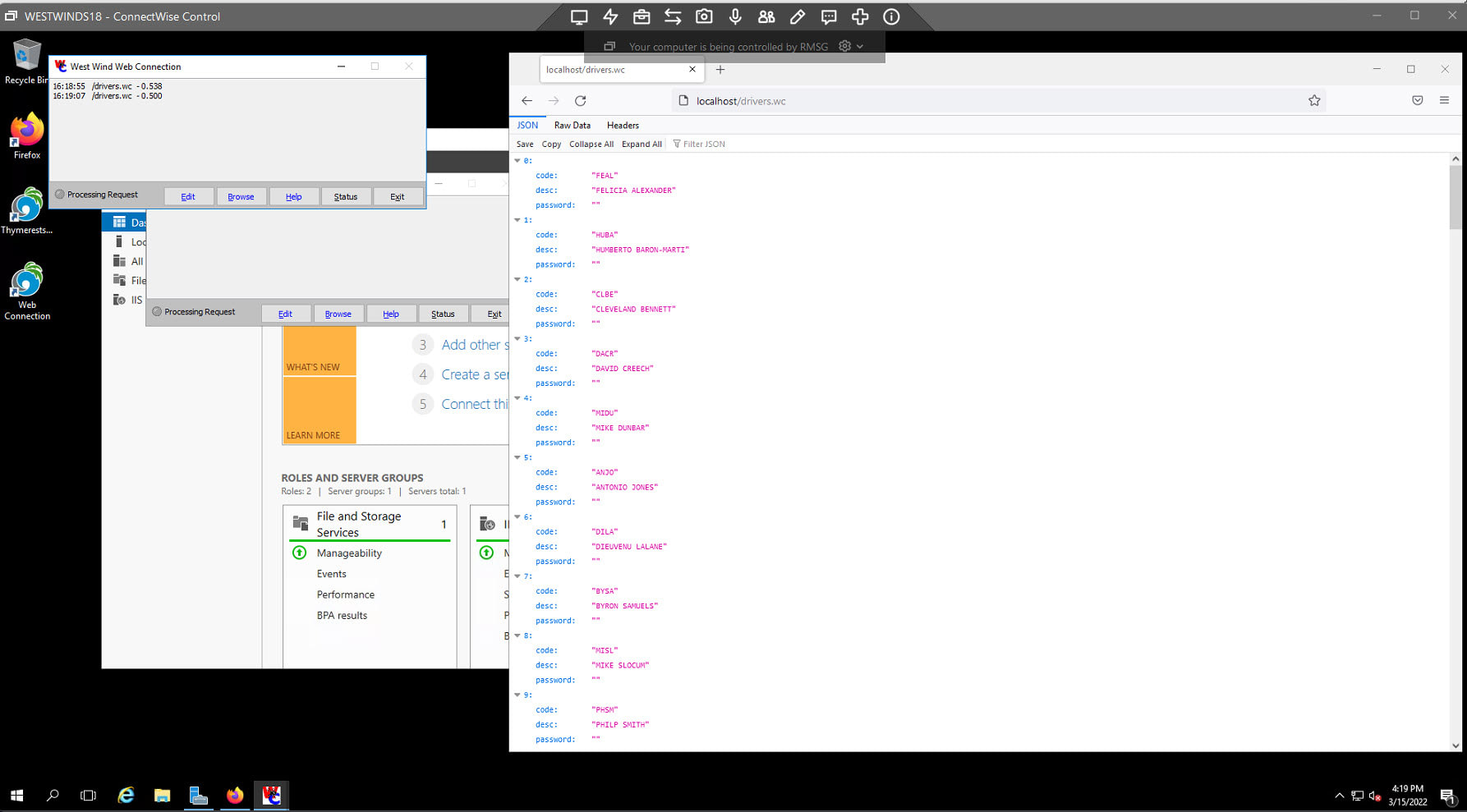Open the lightning bolt commands icon
Viewport: 1467px width, 812px height.
tap(610, 16)
